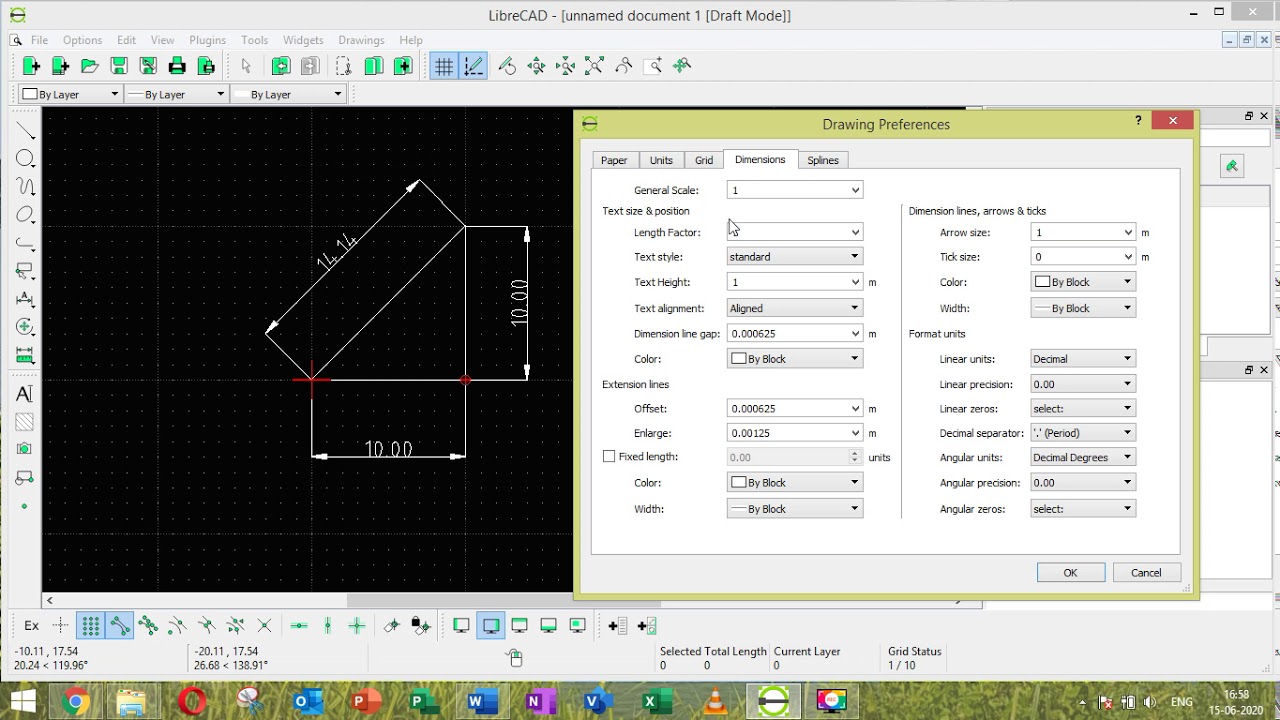
Task: Click Cancel in Drawing Preferences
Action: pyautogui.click(x=1146, y=573)
